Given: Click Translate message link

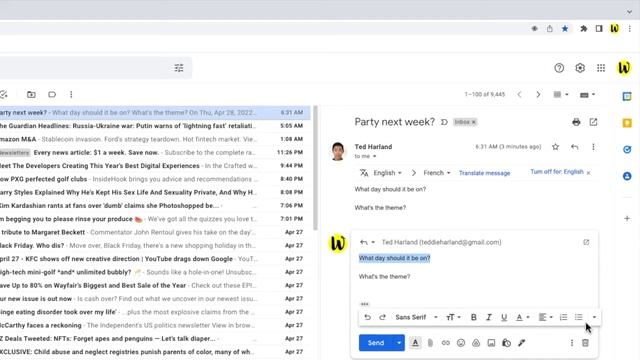Looking at the screenshot, I should (484, 173).
